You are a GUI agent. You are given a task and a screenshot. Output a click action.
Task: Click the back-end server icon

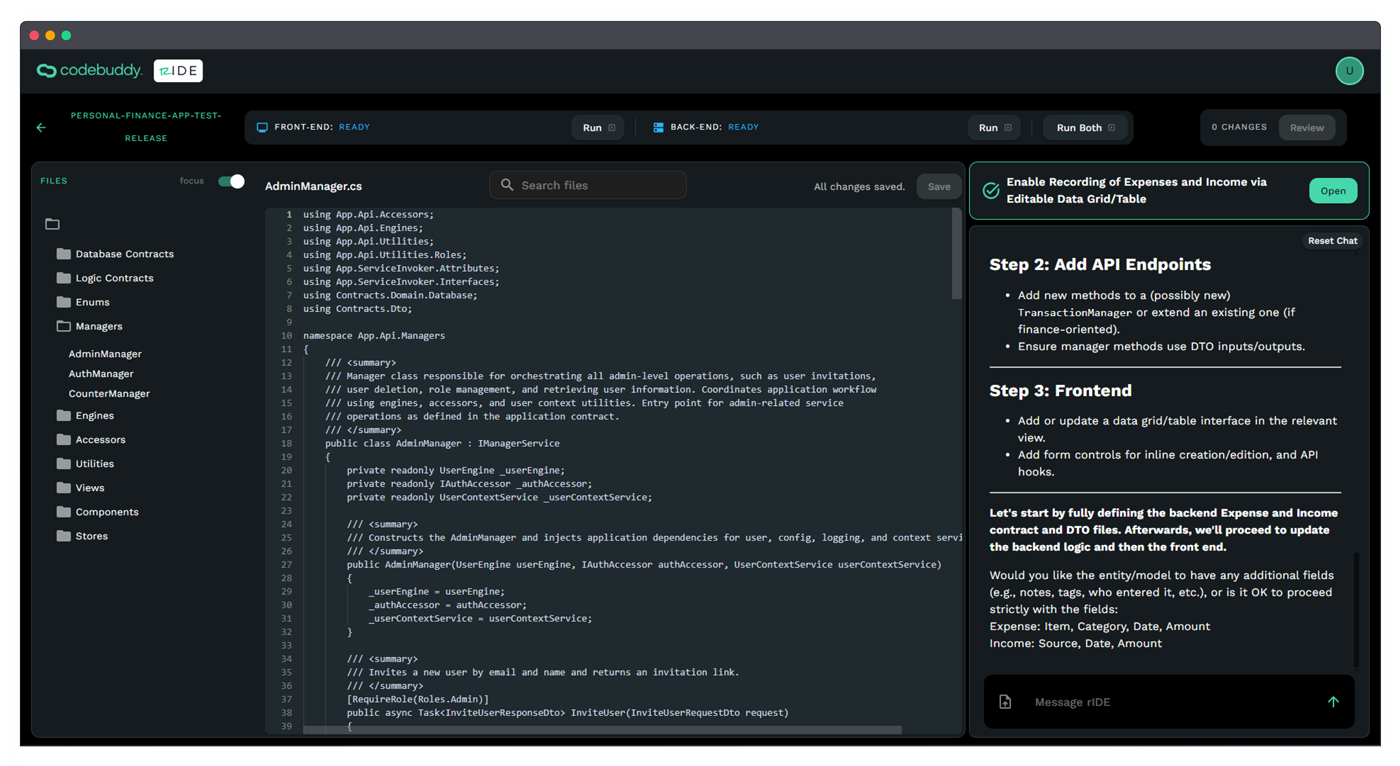(658, 128)
